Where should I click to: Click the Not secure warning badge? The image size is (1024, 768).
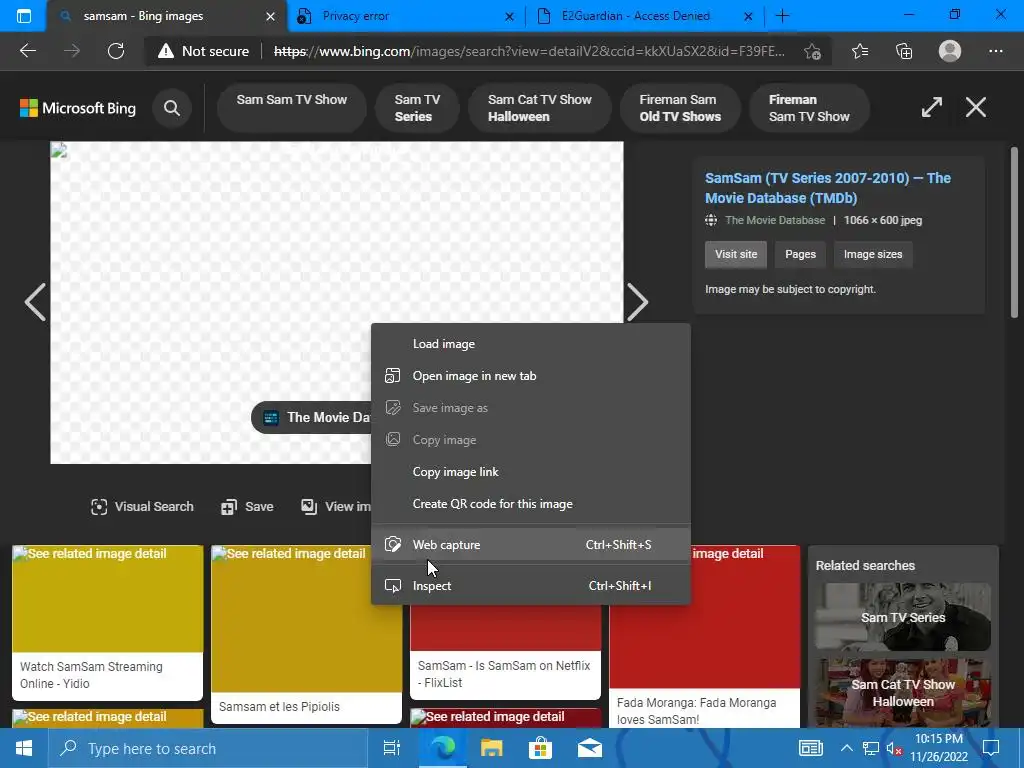(x=203, y=51)
